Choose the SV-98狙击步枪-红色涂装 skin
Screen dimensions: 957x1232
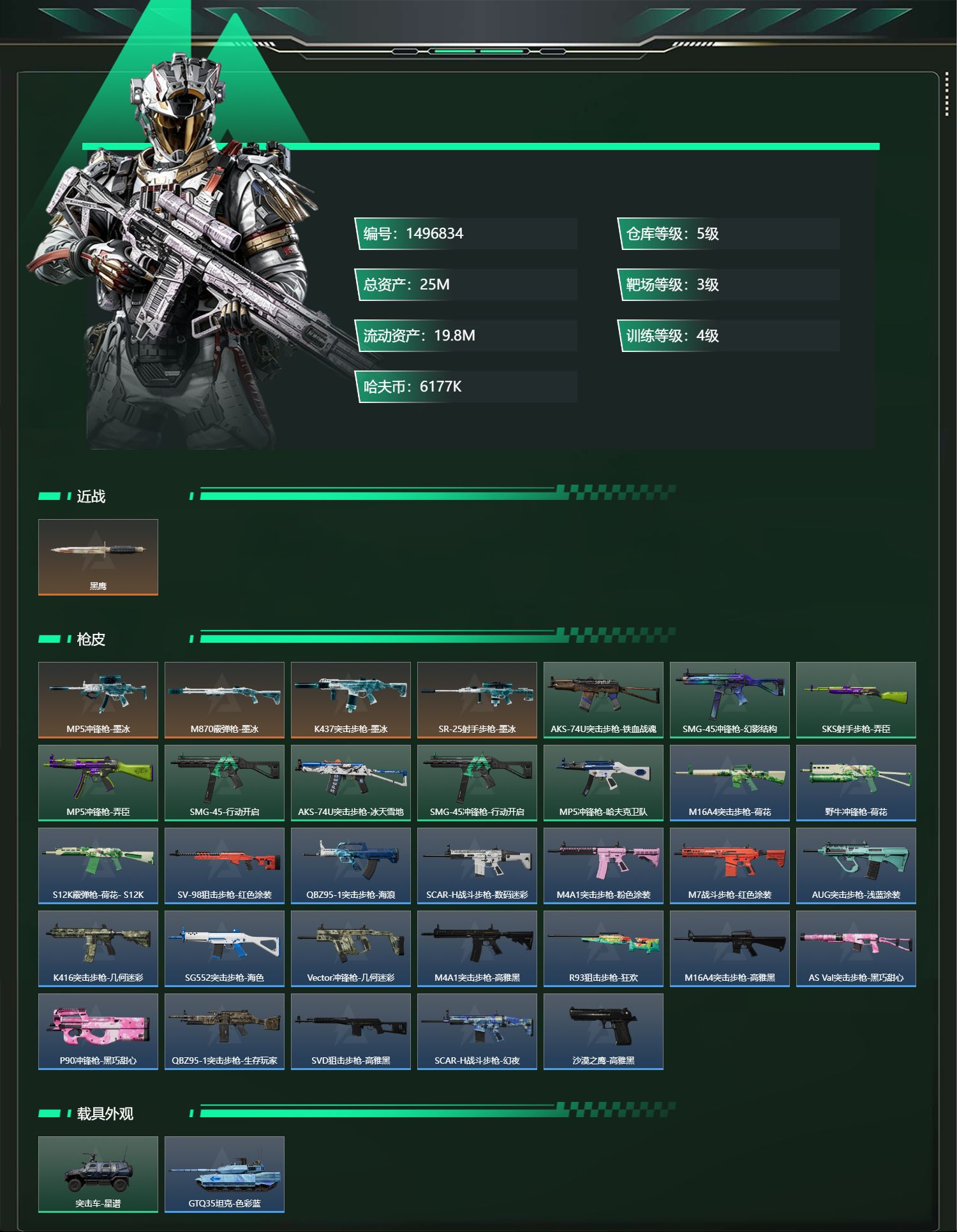(225, 866)
